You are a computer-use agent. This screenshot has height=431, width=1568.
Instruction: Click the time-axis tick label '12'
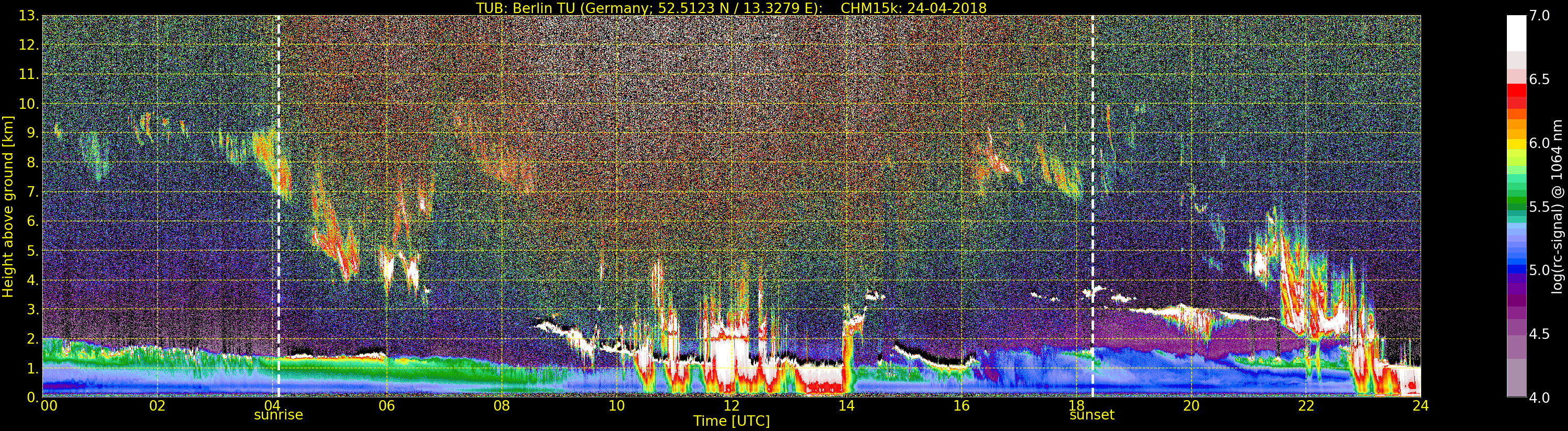pos(731,405)
